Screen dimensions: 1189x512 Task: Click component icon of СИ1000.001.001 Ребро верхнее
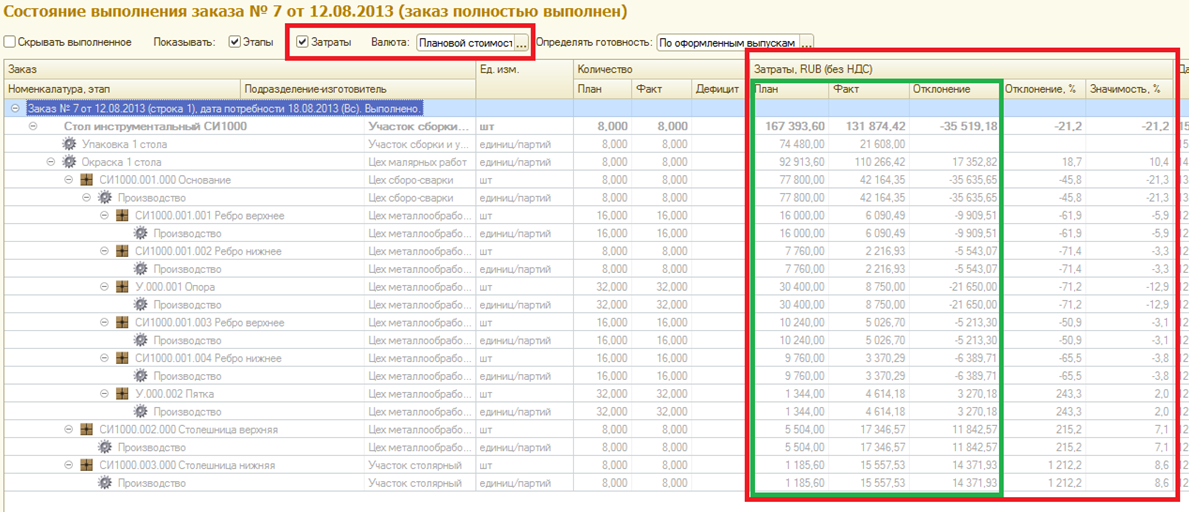(124, 216)
